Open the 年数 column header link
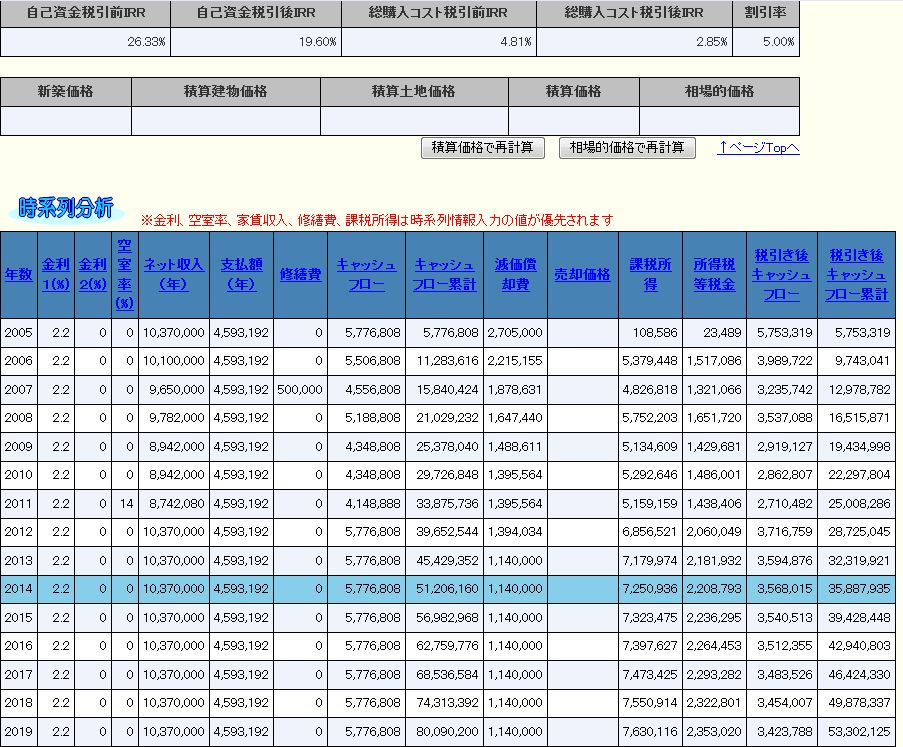The width and height of the screenshot is (903, 747). pyautogui.click(x=18, y=275)
